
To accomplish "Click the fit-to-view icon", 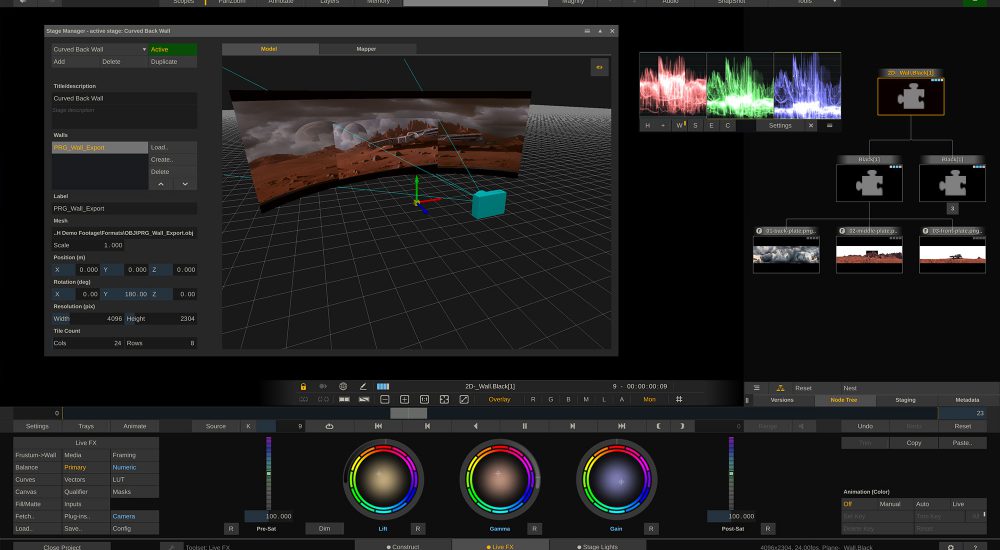I will click(445, 399).
